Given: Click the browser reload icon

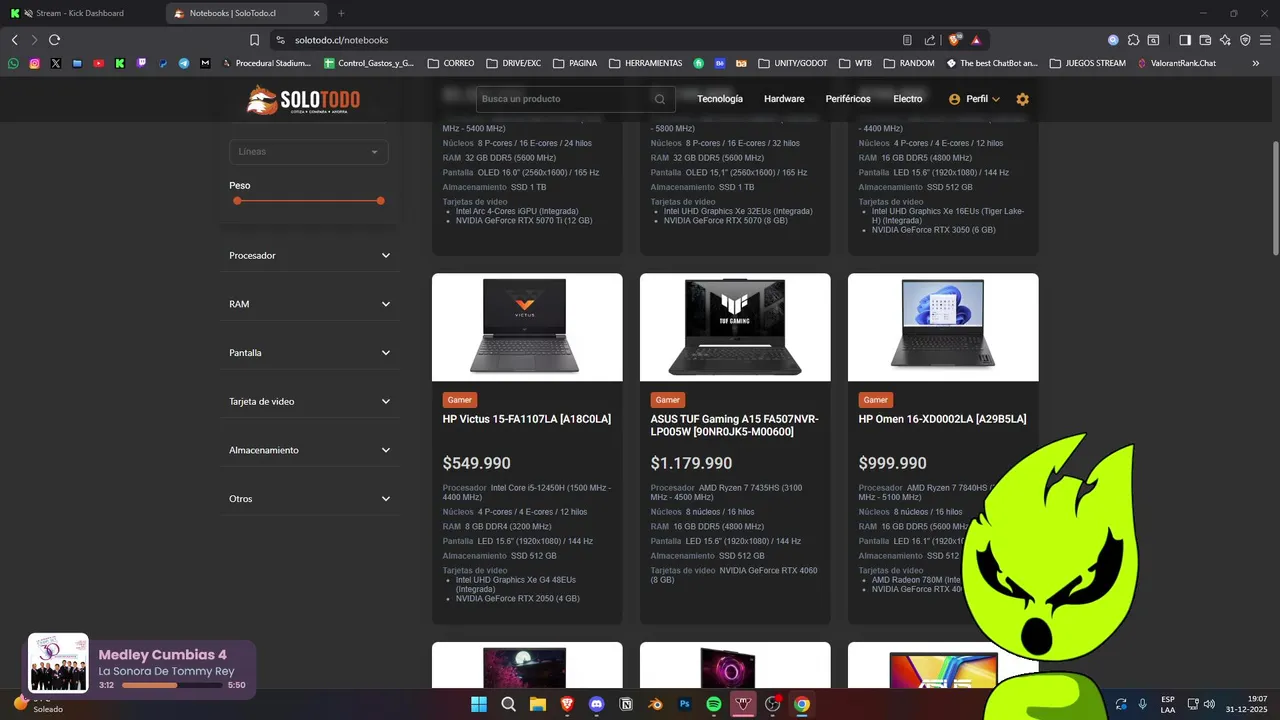Looking at the screenshot, I should tap(54, 40).
